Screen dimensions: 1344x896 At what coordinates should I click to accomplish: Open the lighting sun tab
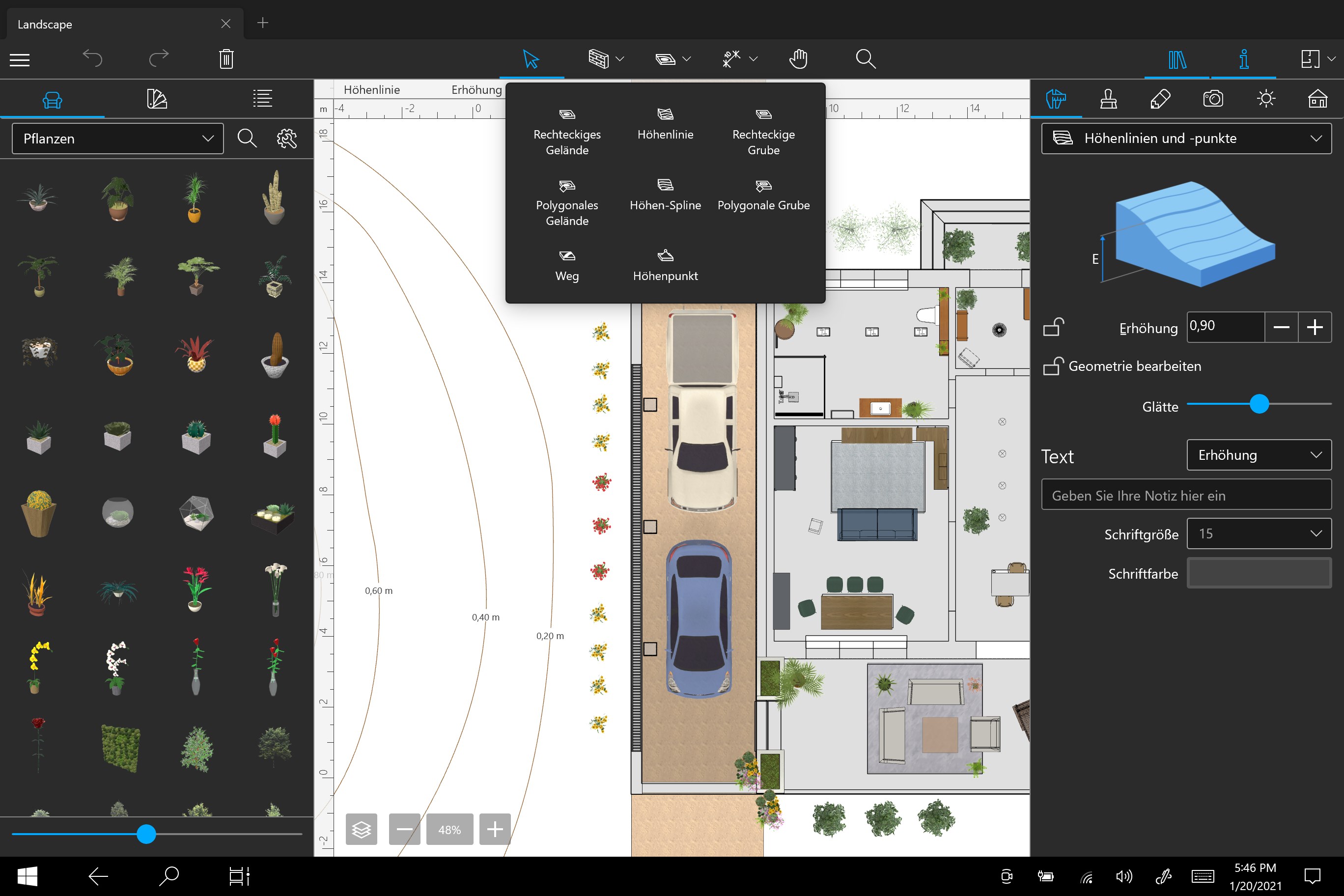point(1266,99)
